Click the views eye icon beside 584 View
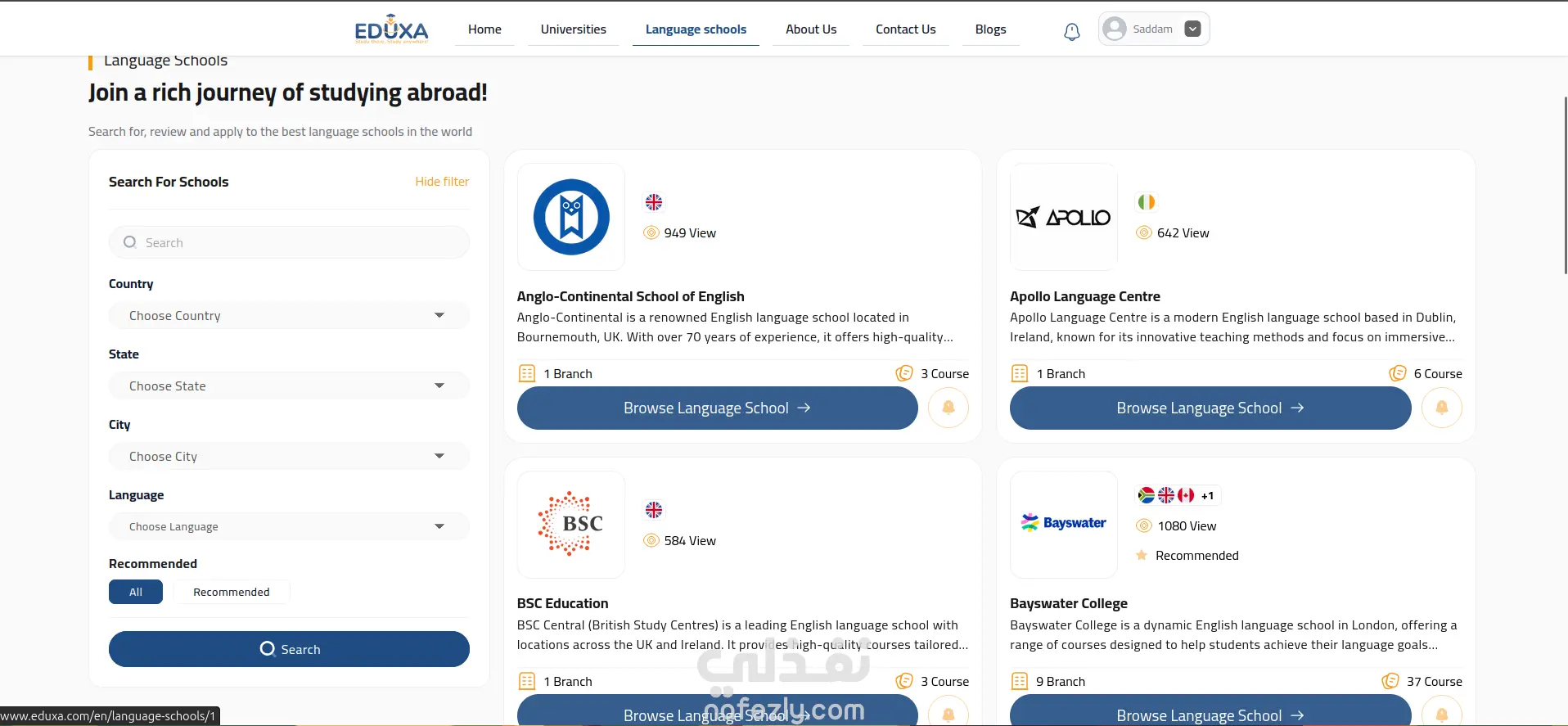This screenshot has width=1568, height=726. (651, 540)
